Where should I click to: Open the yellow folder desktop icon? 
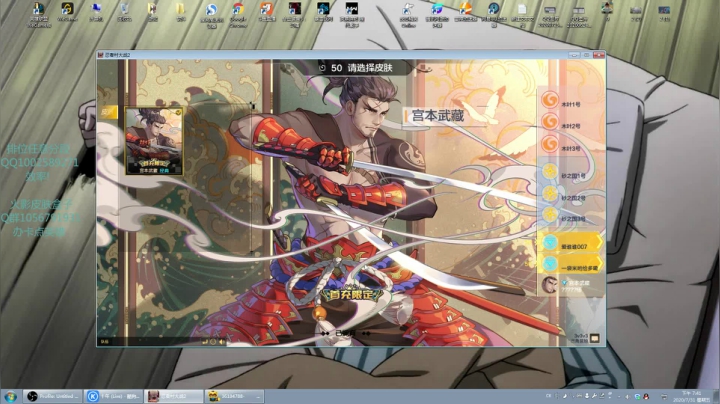coord(180,12)
